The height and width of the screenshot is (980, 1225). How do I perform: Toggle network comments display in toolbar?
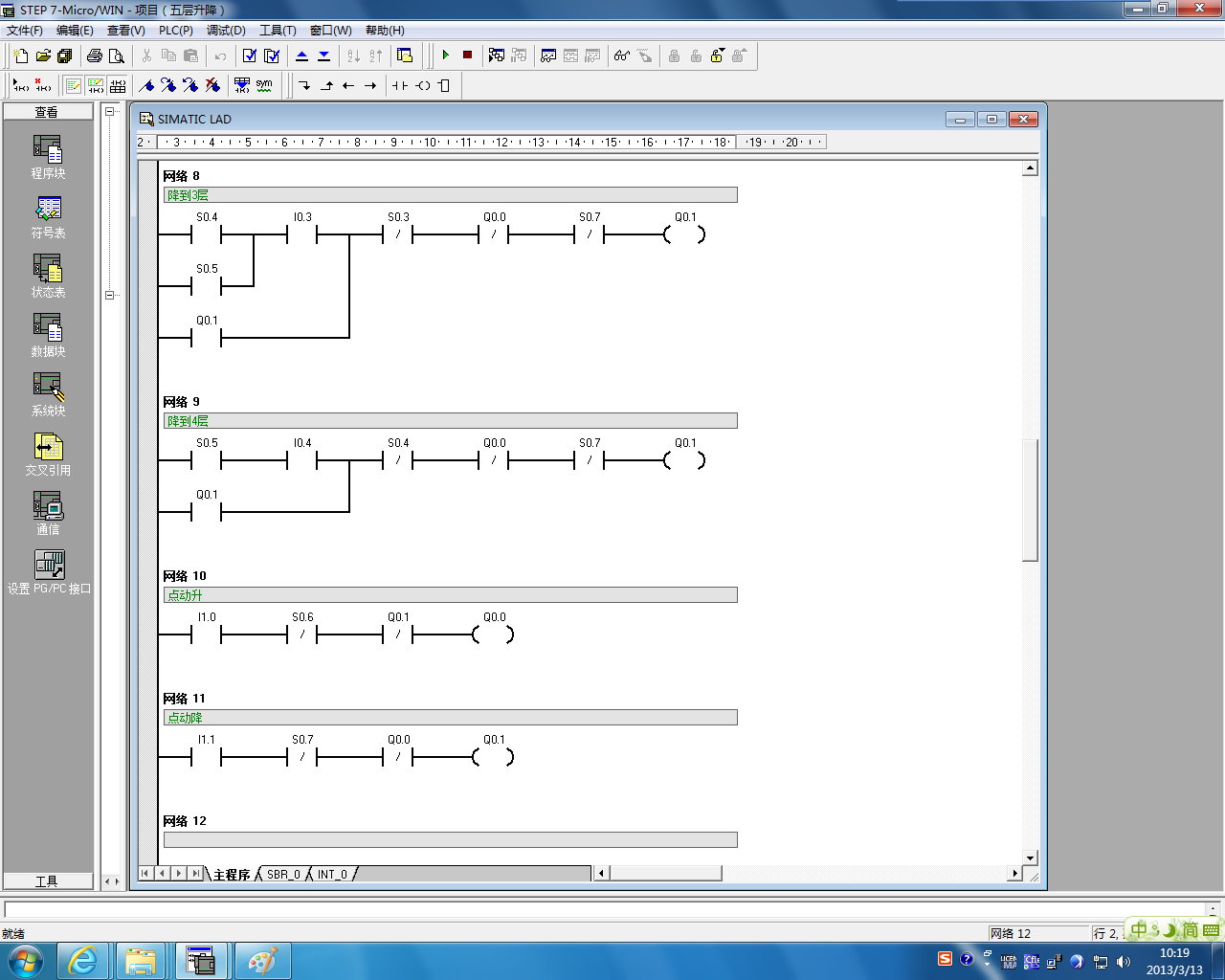(x=96, y=86)
